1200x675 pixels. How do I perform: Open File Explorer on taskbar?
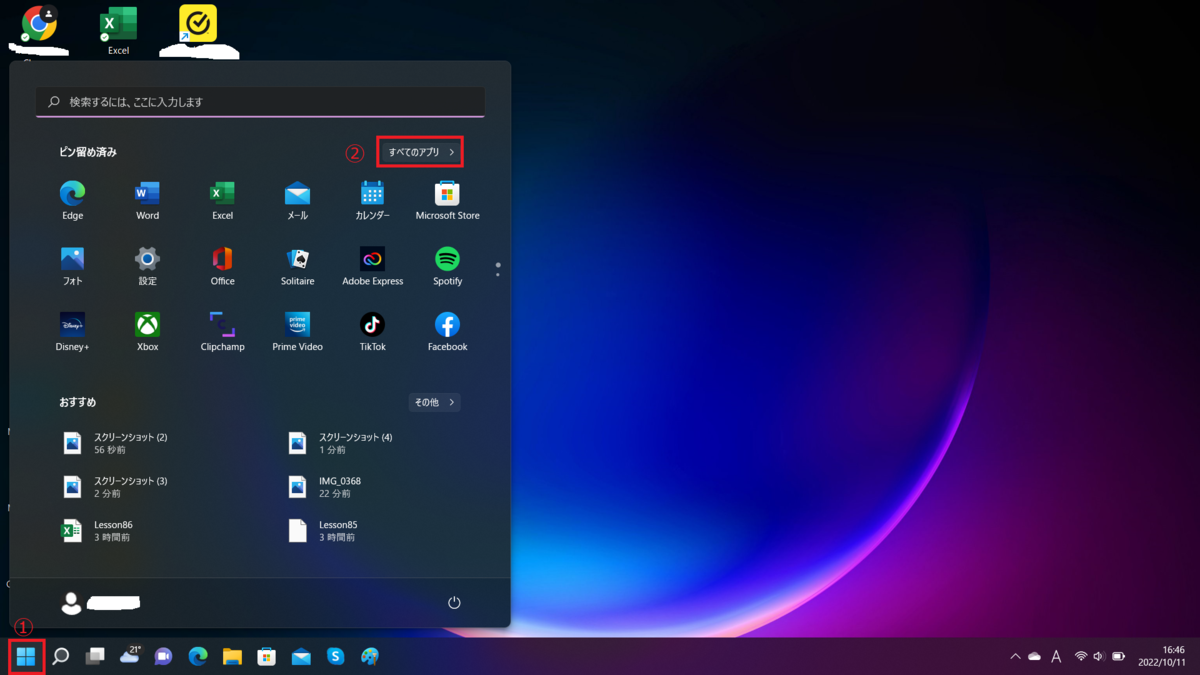232,656
